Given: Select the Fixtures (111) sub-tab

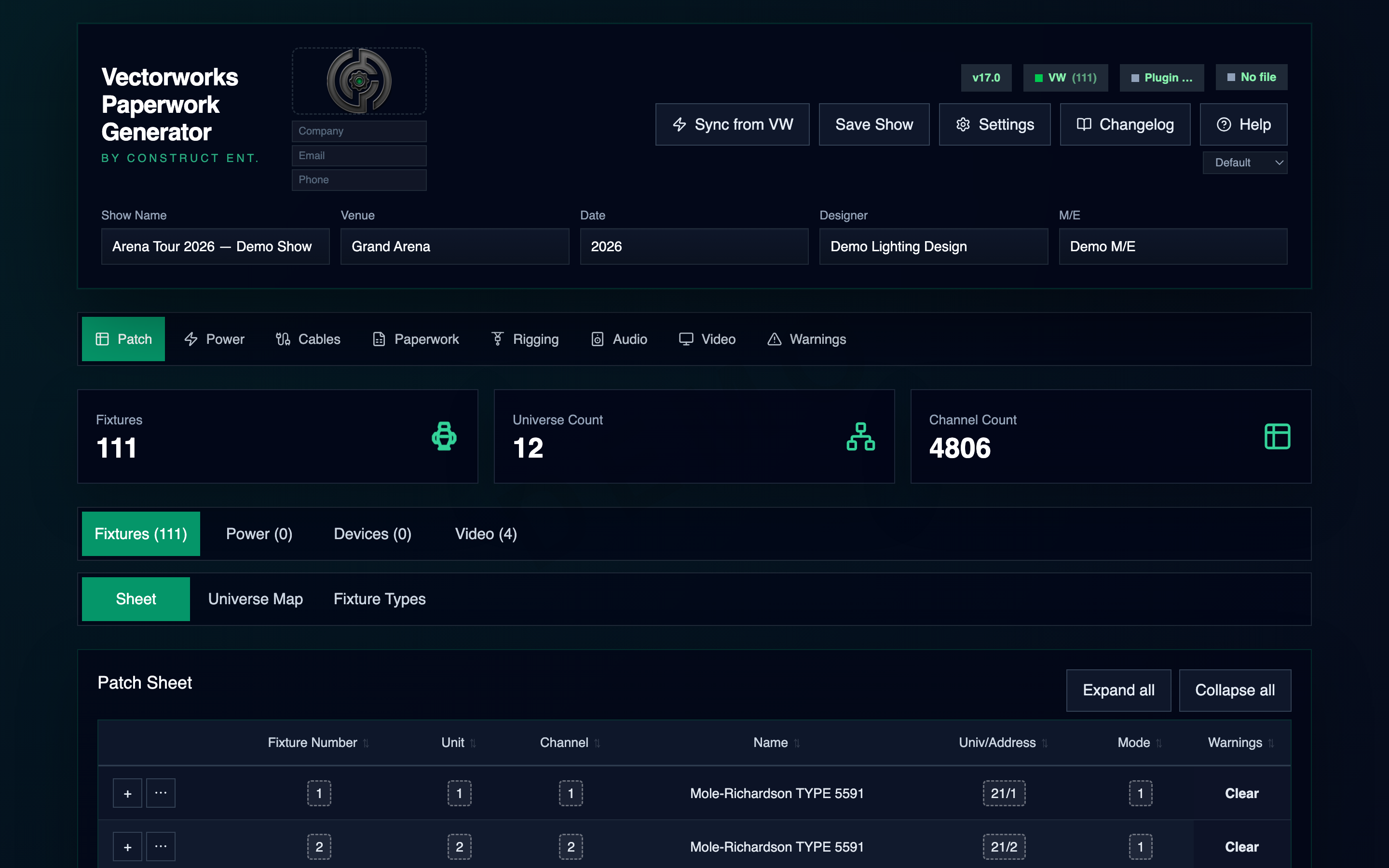Looking at the screenshot, I should pyautogui.click(x=141, y=534).
